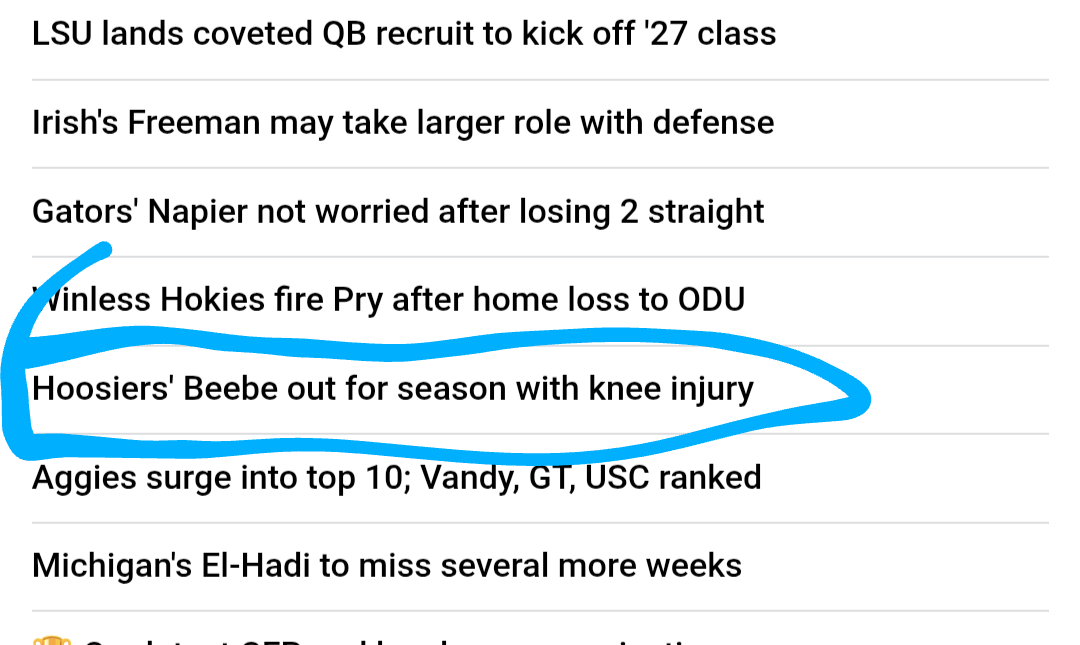Click the trophy emoji icon at bottom
Screen dimensions: 1080x645
49,640
